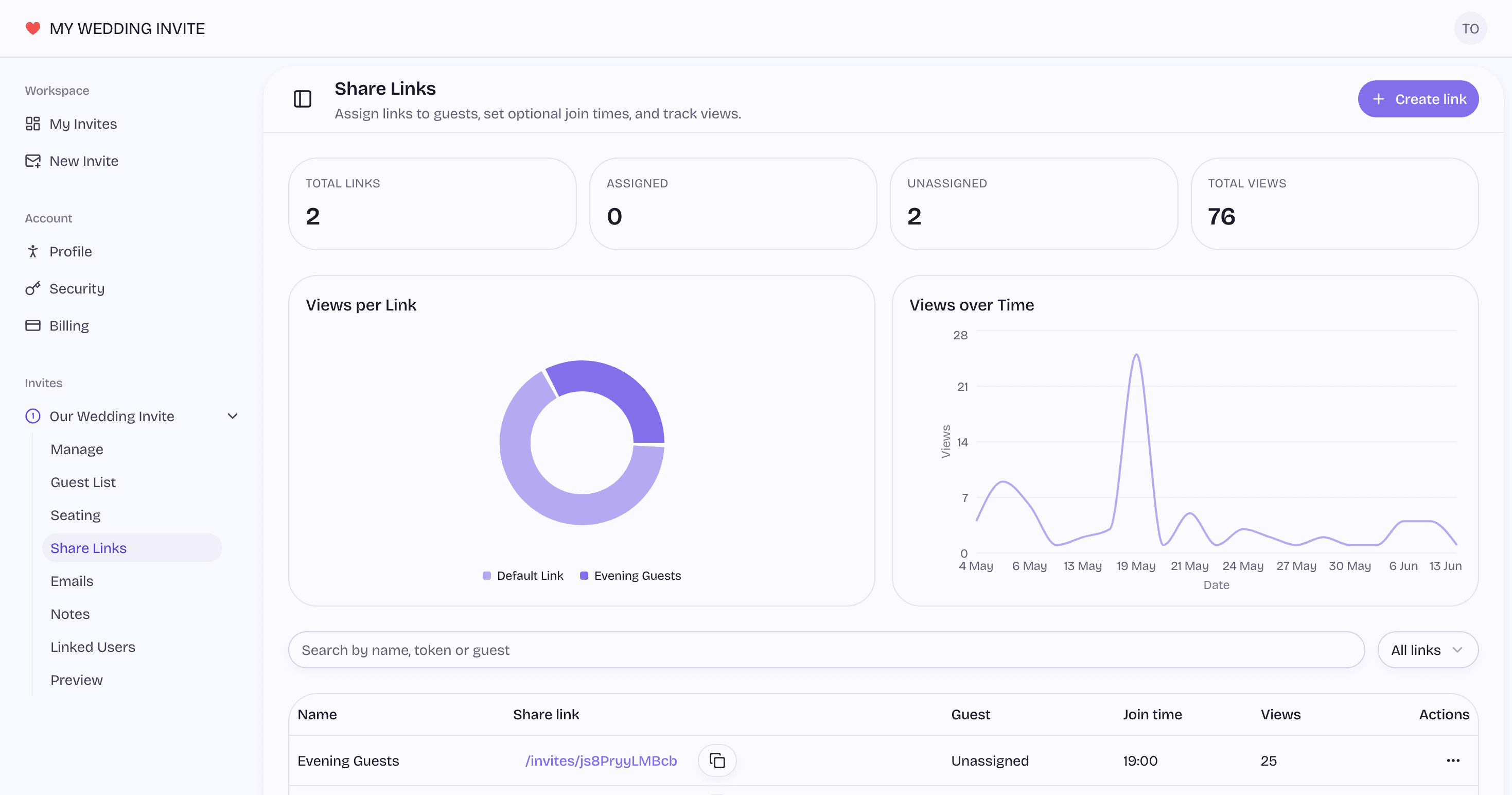
Task: Click the Unassigned stat card
Action: (x=1033, y=204)
